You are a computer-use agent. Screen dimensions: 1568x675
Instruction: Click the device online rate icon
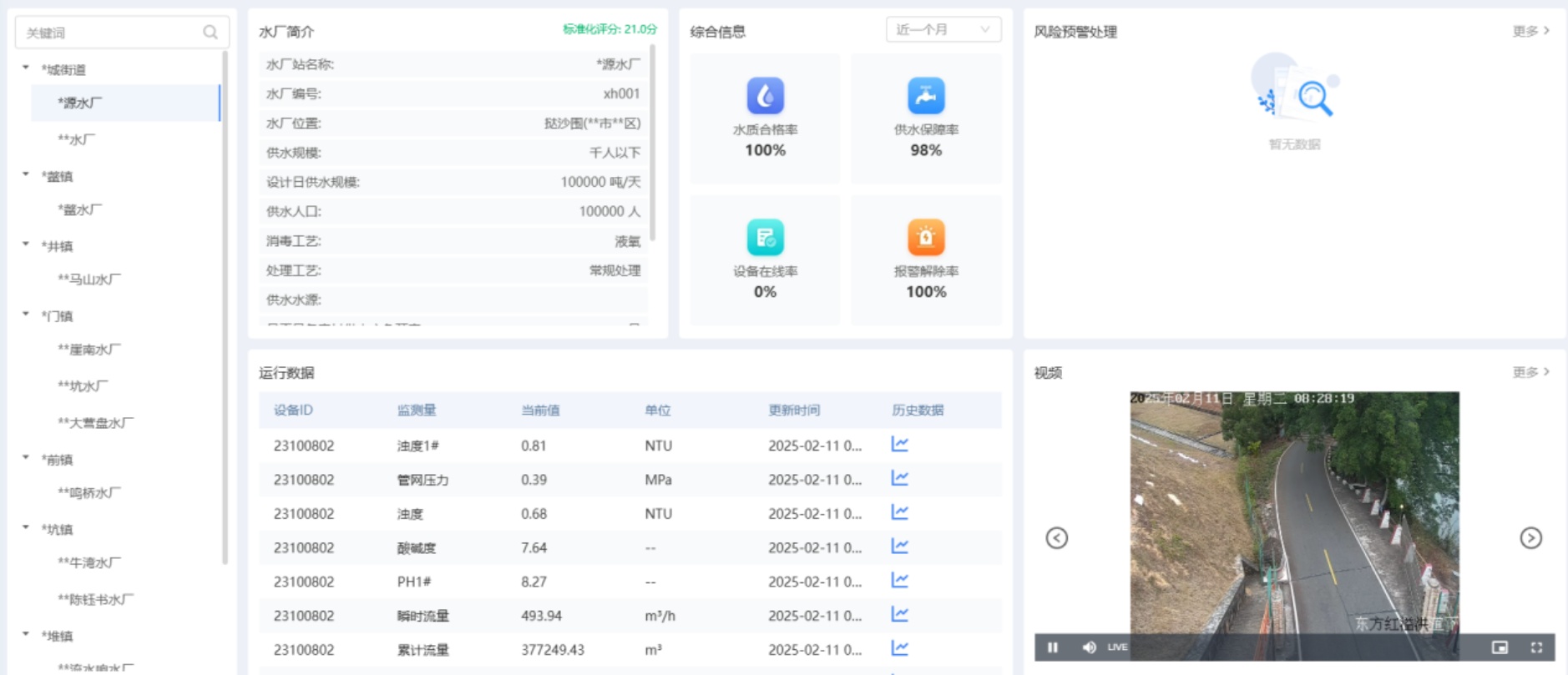click(x=765, y=237)
